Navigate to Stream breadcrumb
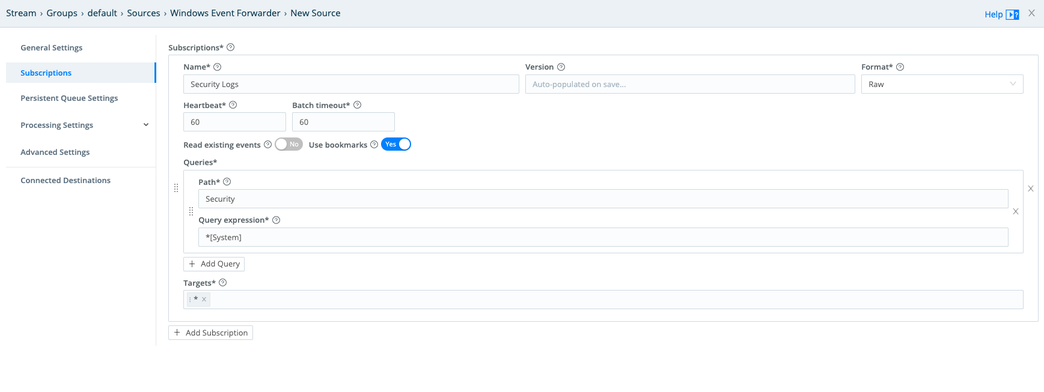 point(21,13)
